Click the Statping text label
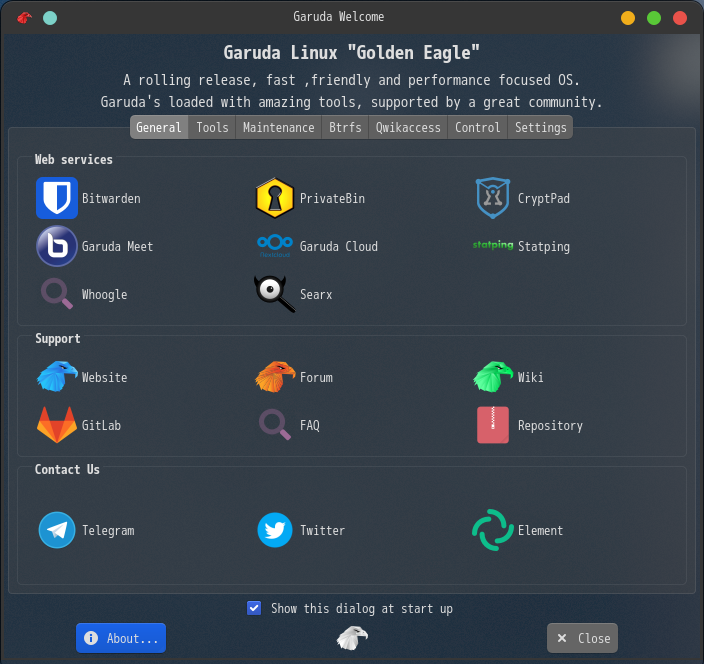This screenshot has width=704, height=664. click(x=544, y=247)
